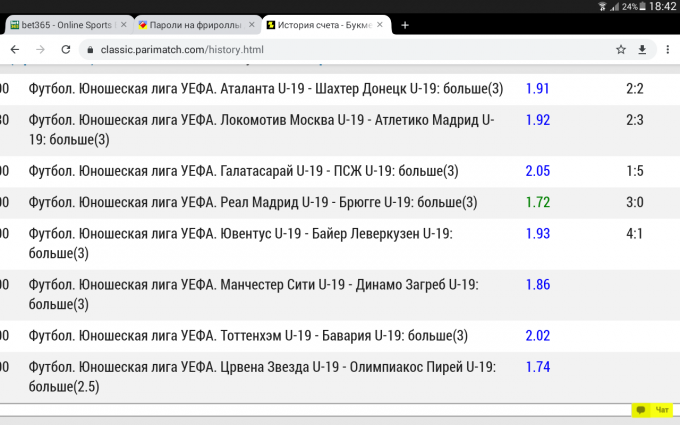Click the lock icon in address bar
Image resolution: width=680 pixels, height=425 pixels.
coord(90,49)
